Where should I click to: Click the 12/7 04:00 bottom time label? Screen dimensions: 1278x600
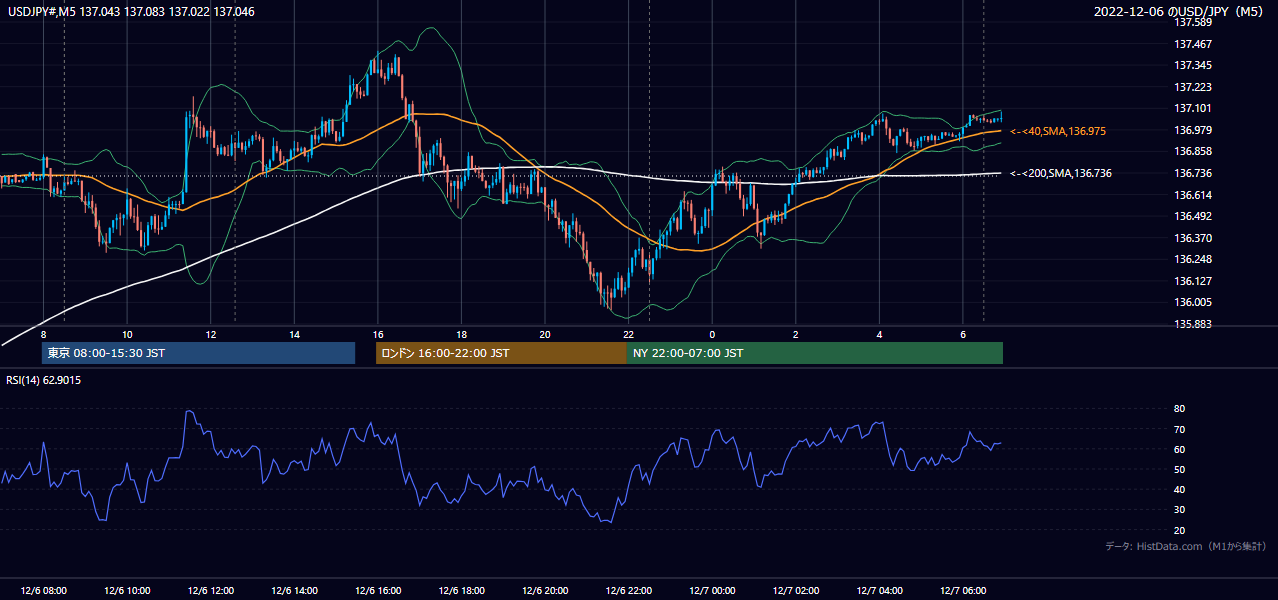coord(879,591)
